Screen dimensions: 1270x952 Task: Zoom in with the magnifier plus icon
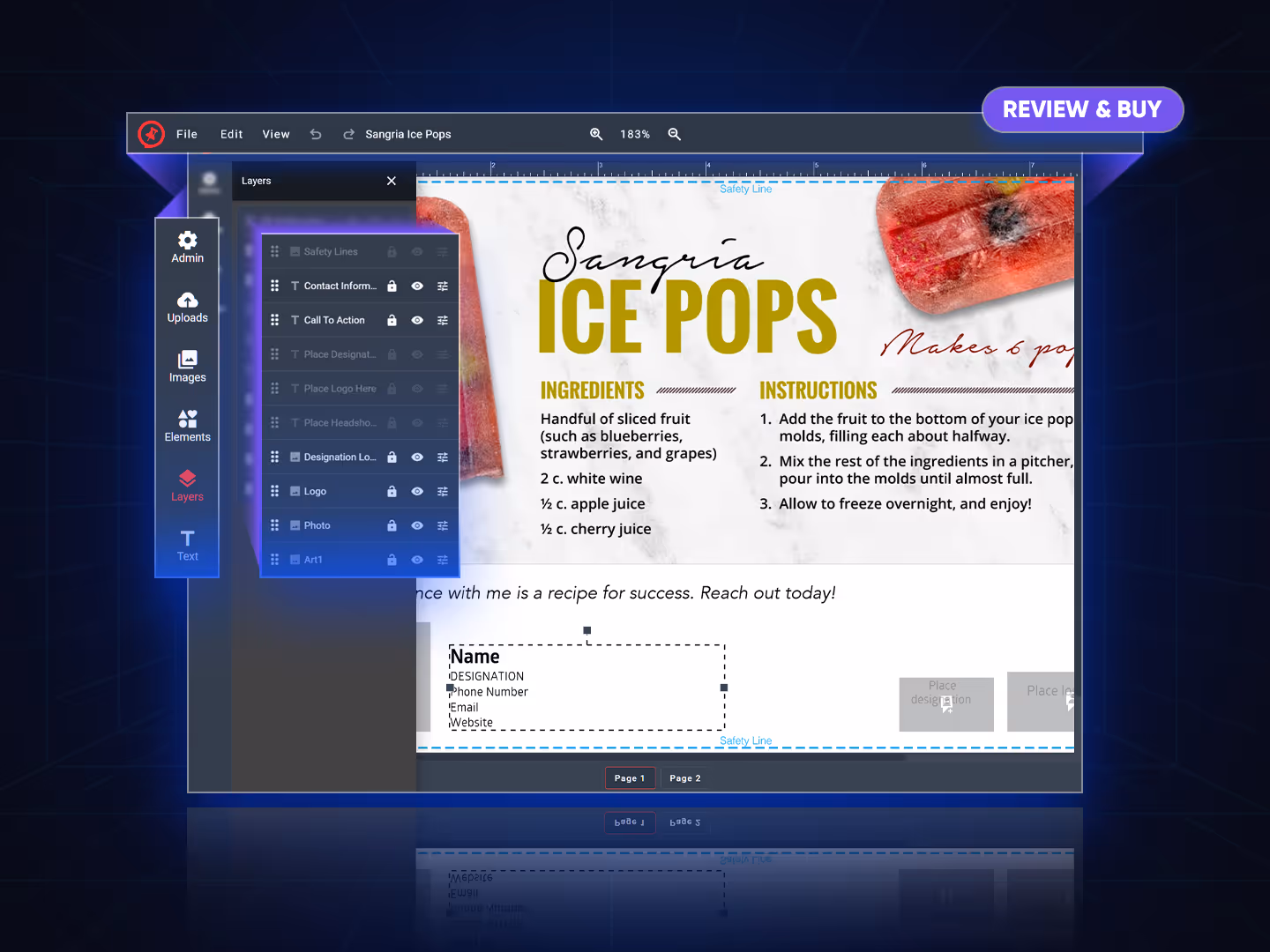pos(596,134)
